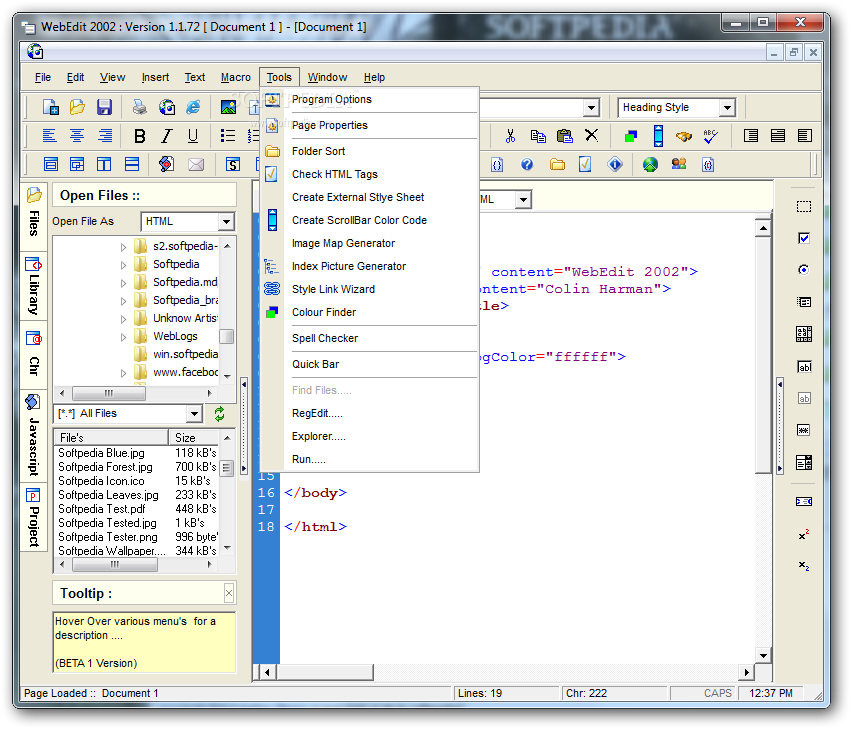Click the two people users icon
Screen dimensions: 851x729
pyautogui.click(x=679, y=163)
